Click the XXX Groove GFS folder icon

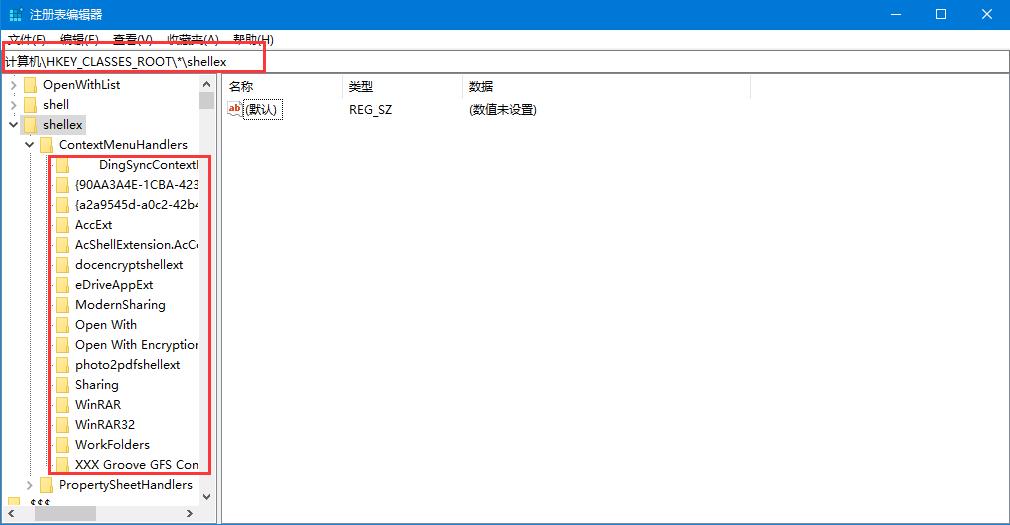62,464
